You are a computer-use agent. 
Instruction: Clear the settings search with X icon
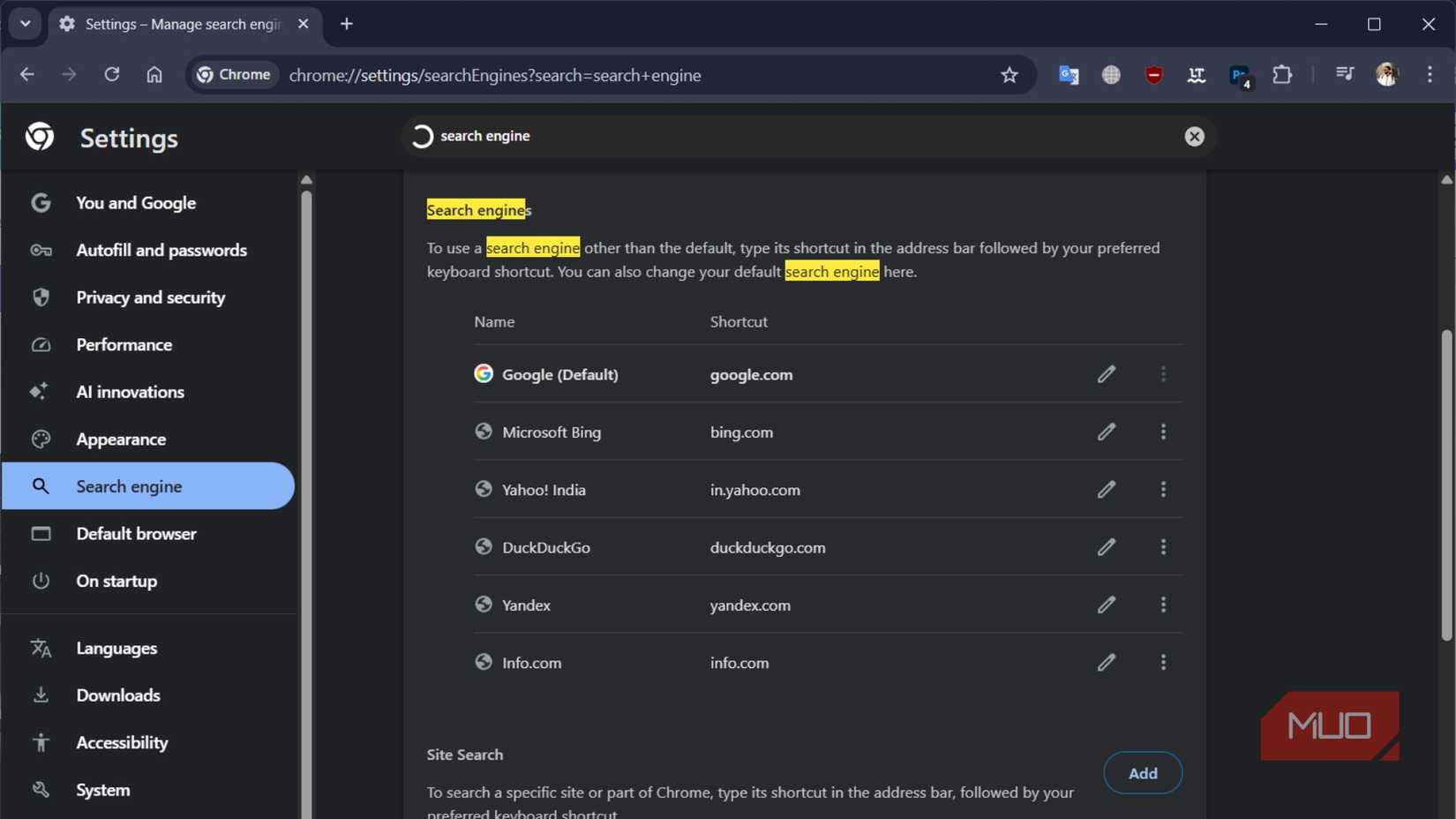pyautogui.click(x=1194, y=136)
